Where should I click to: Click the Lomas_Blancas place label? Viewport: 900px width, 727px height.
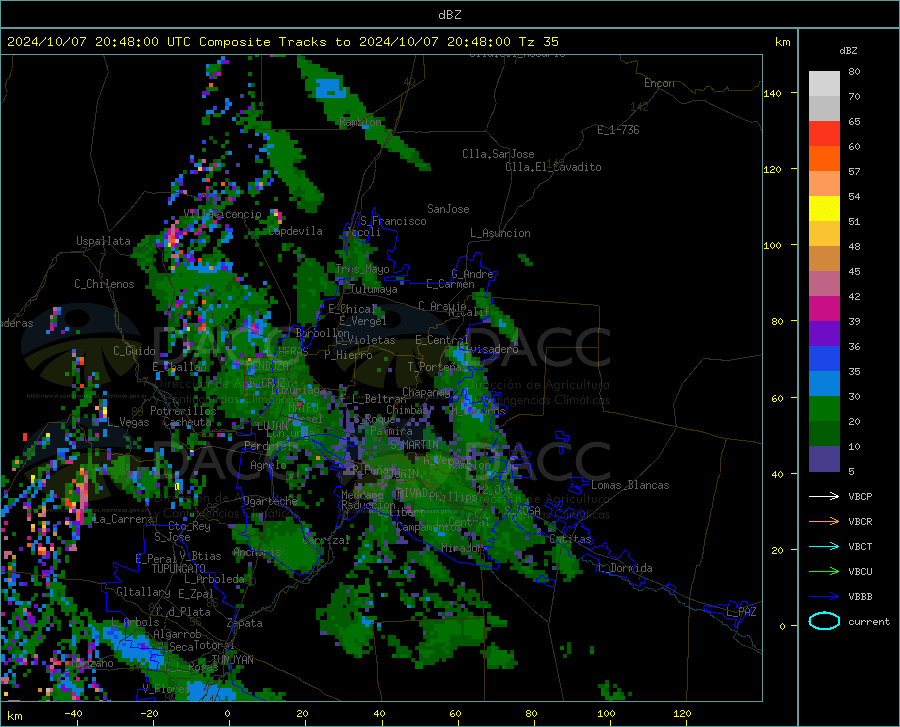(x=630, y=485)
